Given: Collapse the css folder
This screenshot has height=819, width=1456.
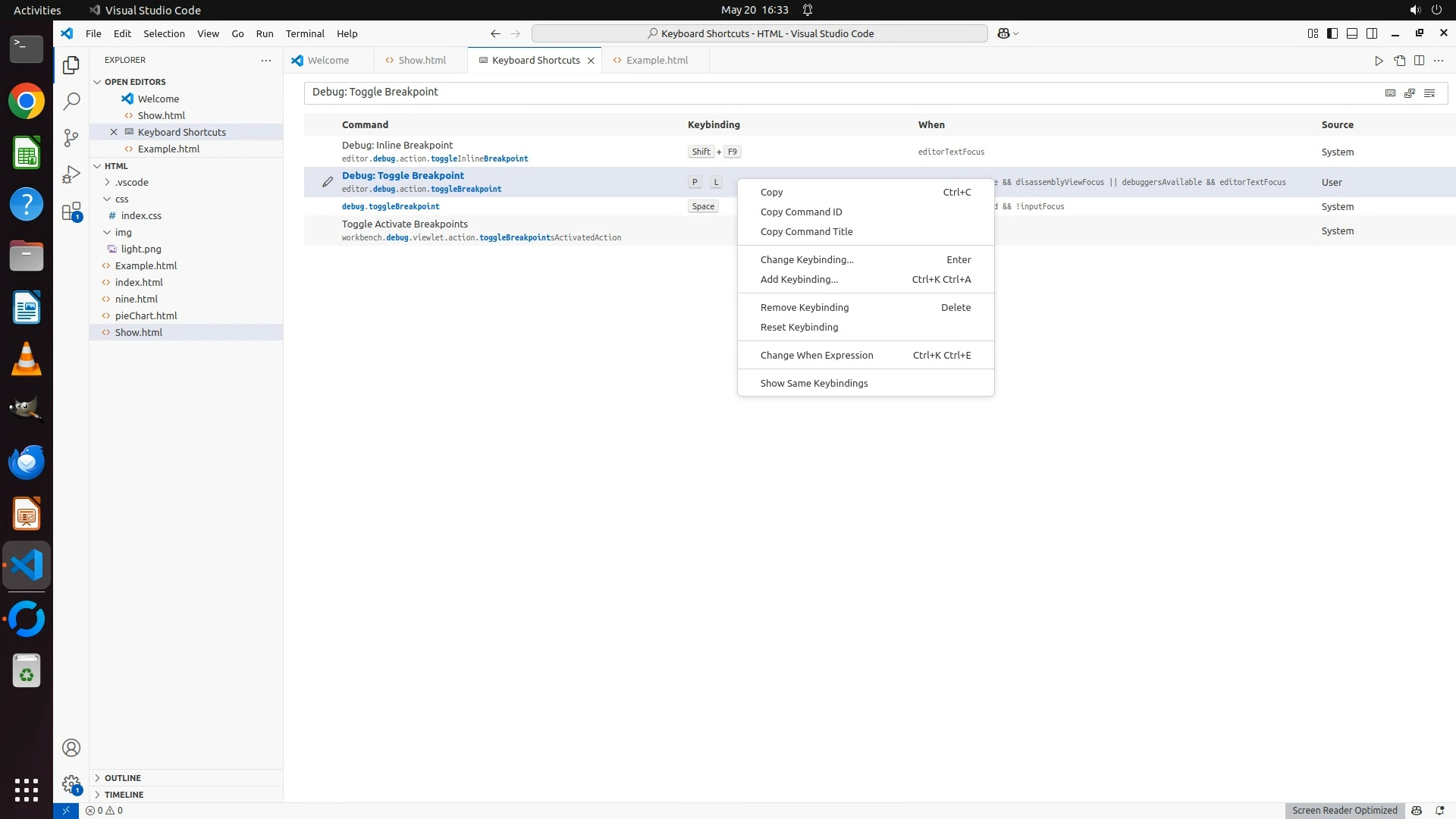Looking at the screenshot, I should coord(108,199).
